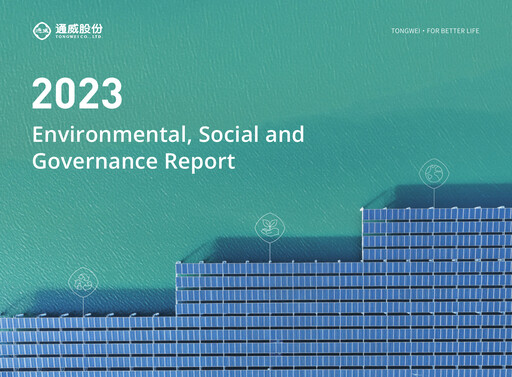The width and height of the screenshot is (512, 377).
Task: Click the recycling arrows icon
Action: point(83,282)
